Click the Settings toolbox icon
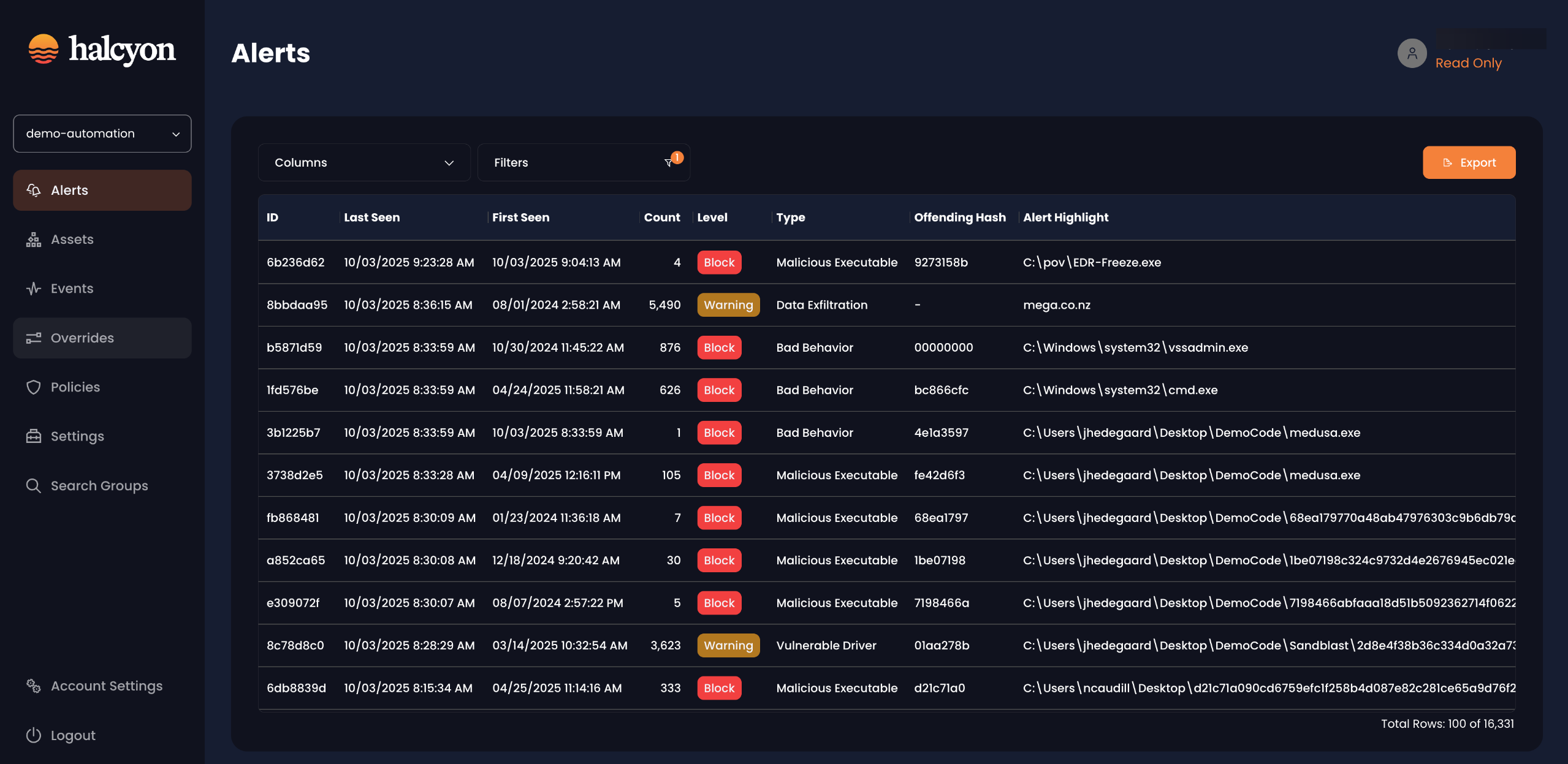 [34, 436]
